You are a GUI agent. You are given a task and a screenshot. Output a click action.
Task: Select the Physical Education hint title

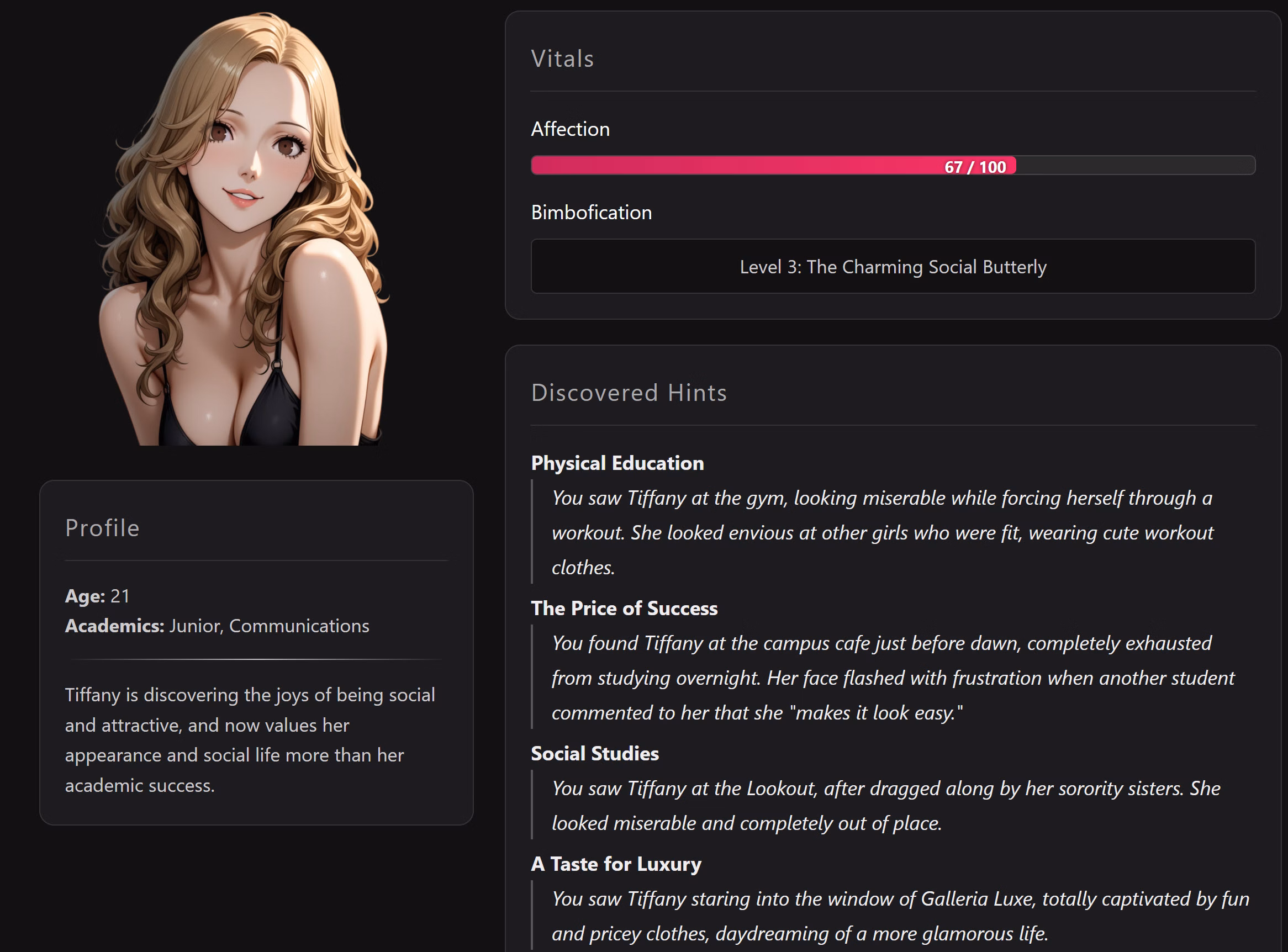(617, 463)
